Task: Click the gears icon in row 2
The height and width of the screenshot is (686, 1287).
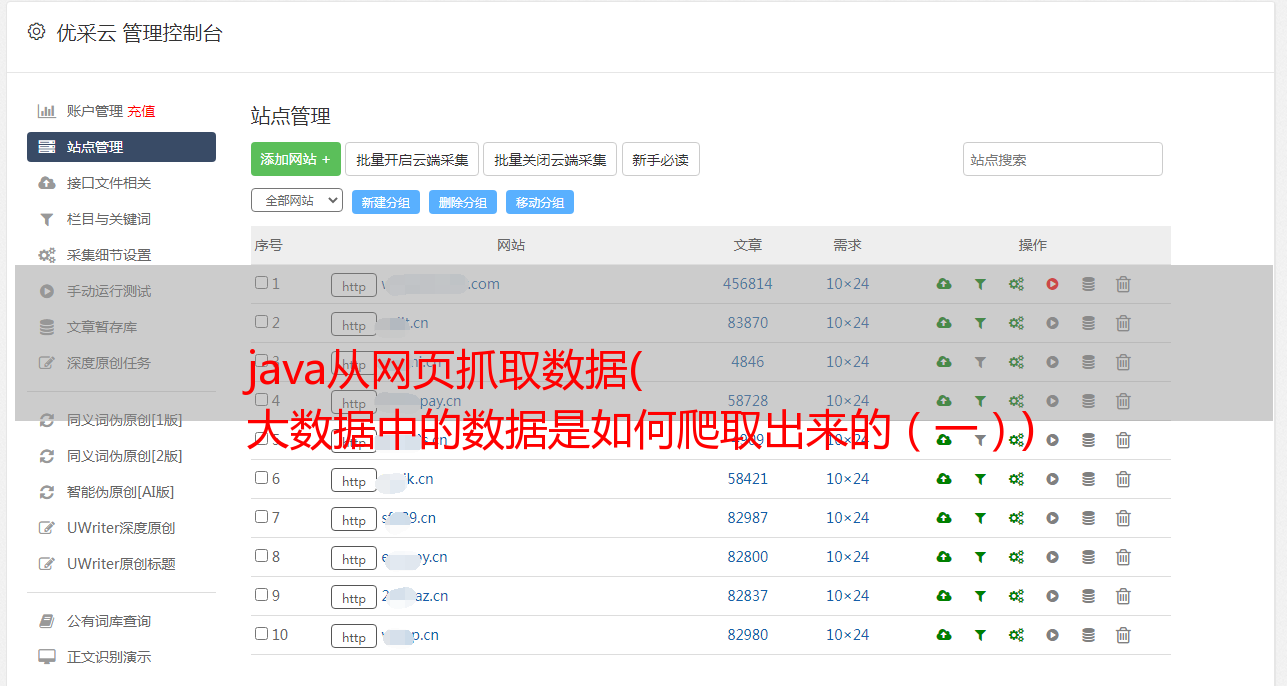Action: 1016,323
